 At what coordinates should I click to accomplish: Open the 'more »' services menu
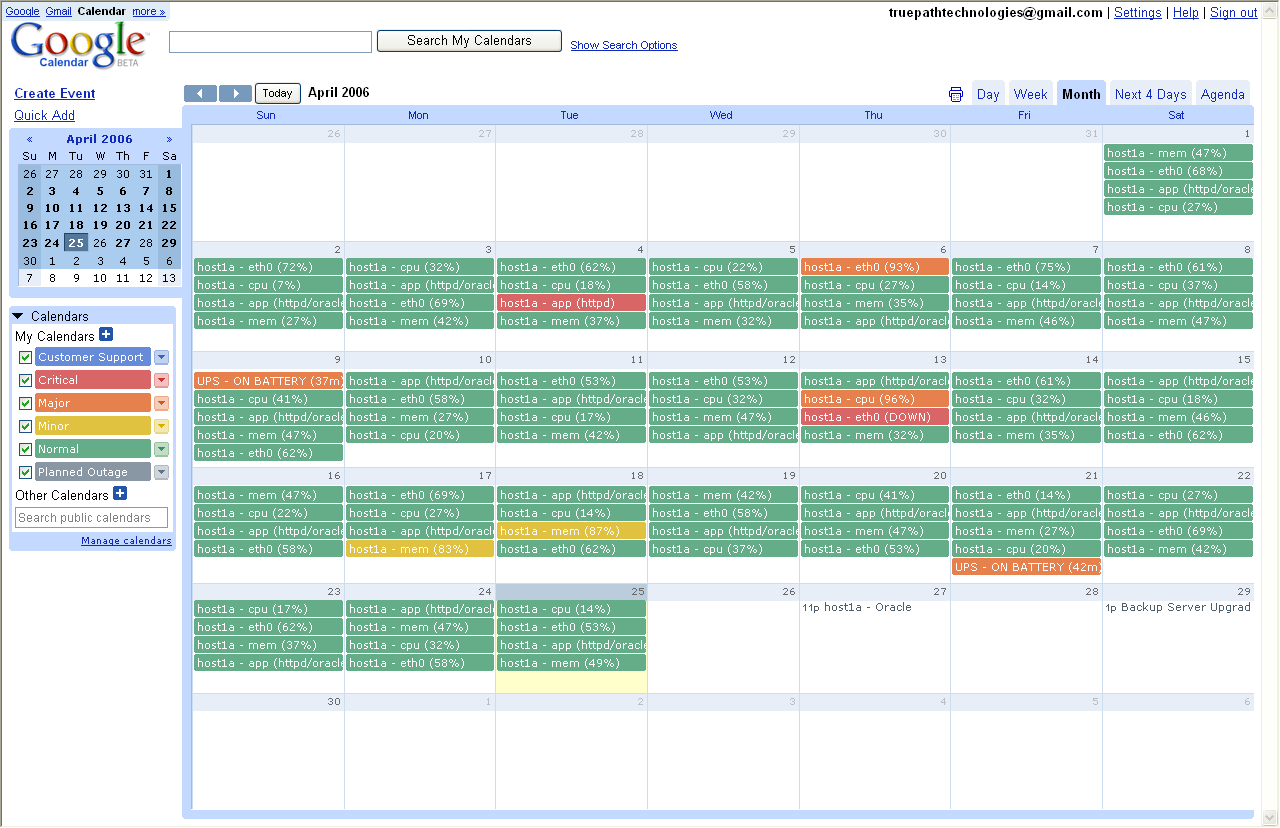(149, 11)
